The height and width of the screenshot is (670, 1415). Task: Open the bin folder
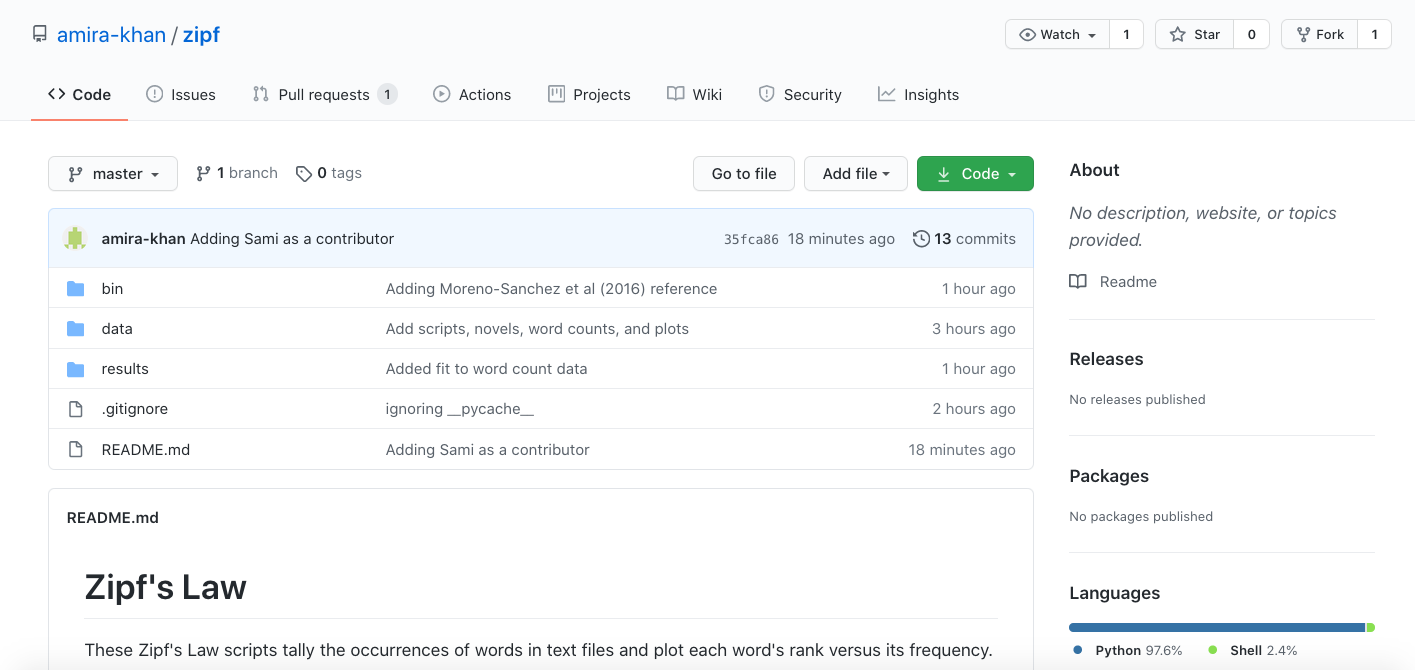(x=112, y=288)
